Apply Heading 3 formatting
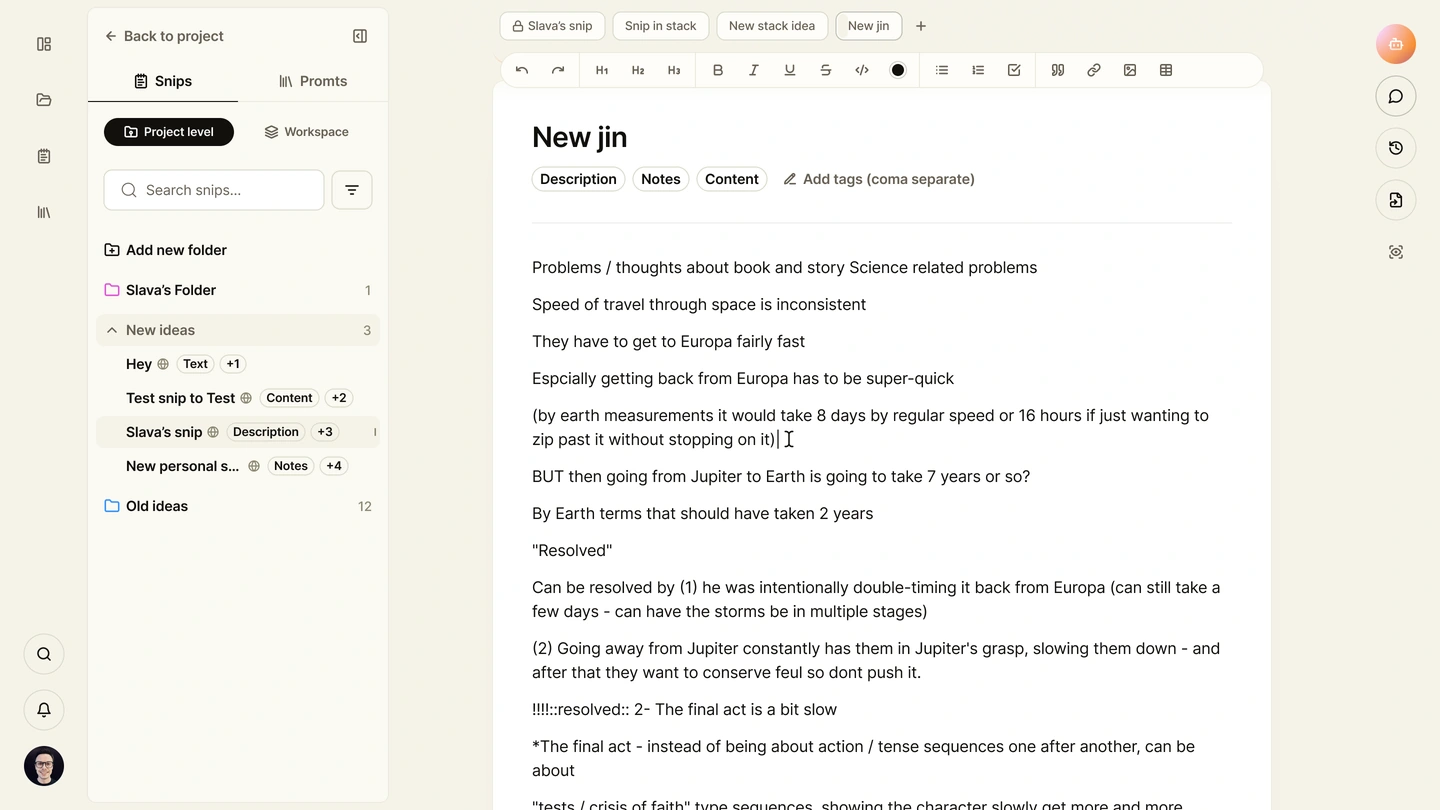This screenshot has width=1440, height=810. click(674, 70)
